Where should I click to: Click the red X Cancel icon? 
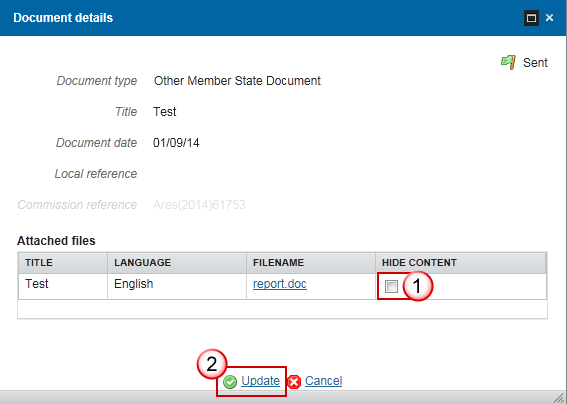coord(294,382)
